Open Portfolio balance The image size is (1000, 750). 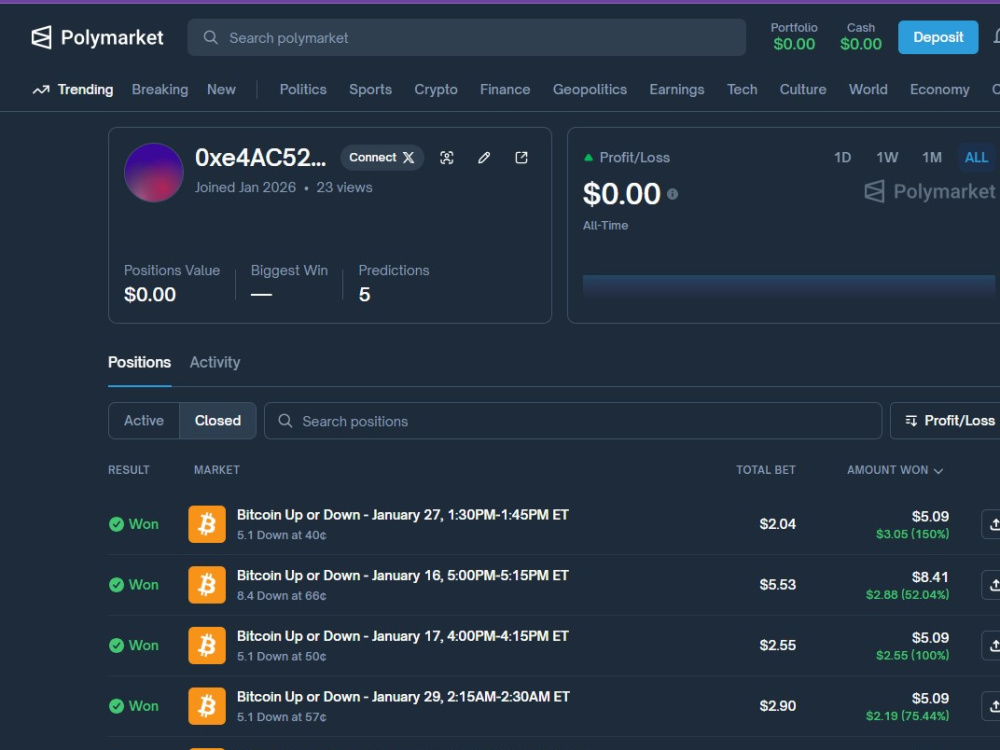pos(794,37)
